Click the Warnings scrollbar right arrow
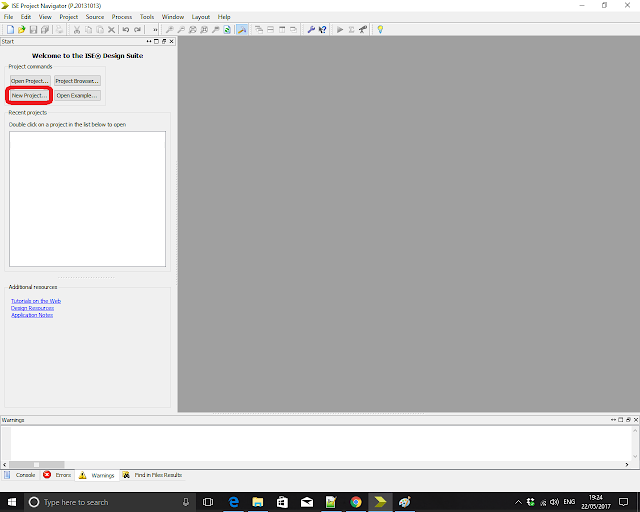Viewport: 640px width, 512px height. point(627,464)
